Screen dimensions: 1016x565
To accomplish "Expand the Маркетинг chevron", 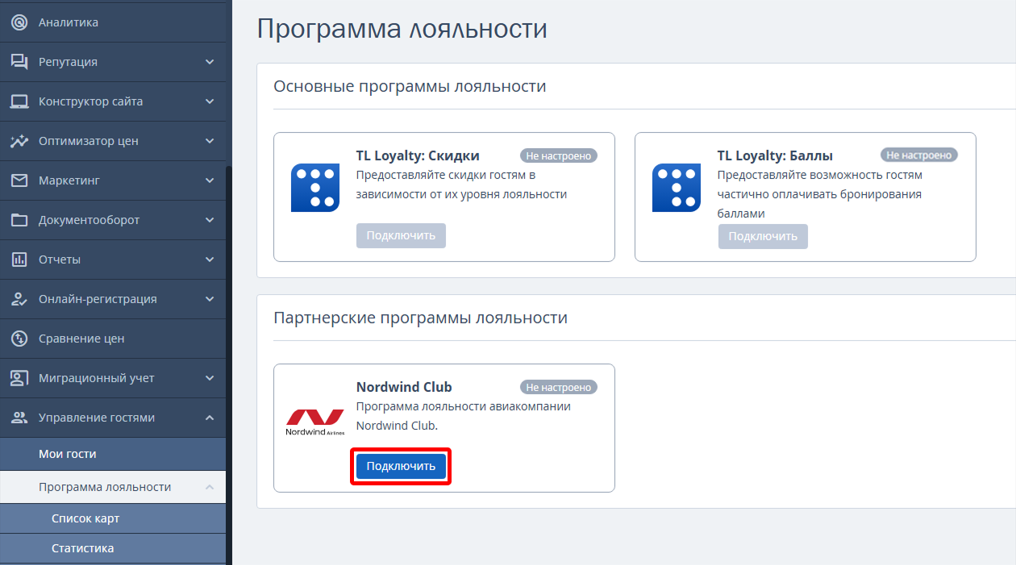I will point(209,181).
